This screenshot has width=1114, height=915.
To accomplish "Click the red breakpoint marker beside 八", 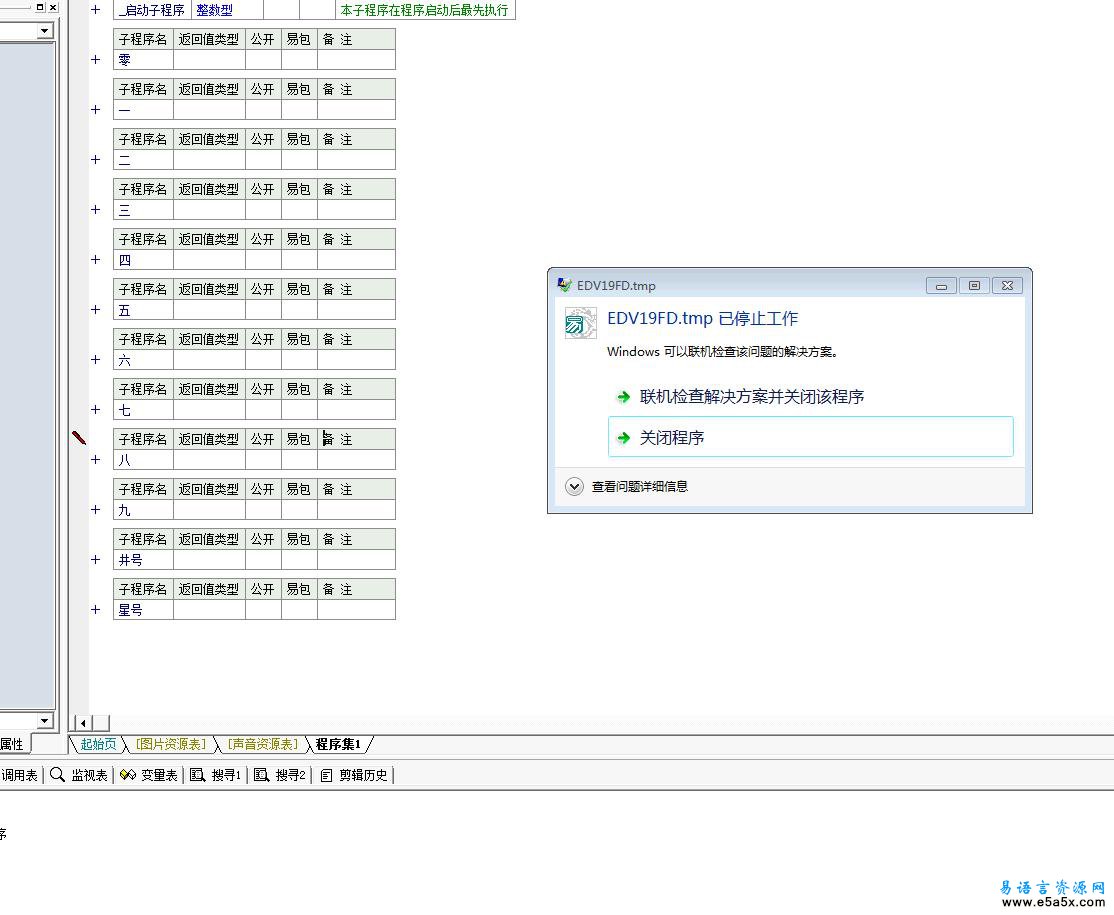I will pos(79,438).
